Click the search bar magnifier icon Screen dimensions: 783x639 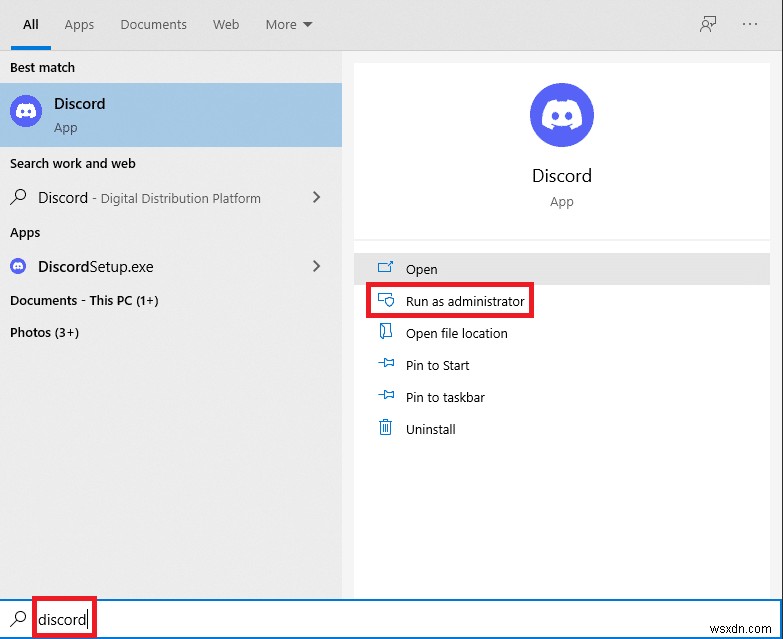click(x=18, y=619)
